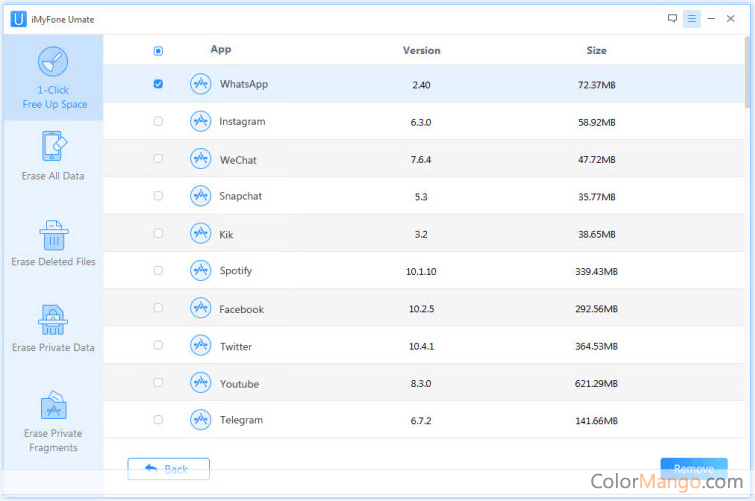This screenshot has height=501, width=755.
Task: Check the Instagram checkbox
Action: (x=158, y=121)
